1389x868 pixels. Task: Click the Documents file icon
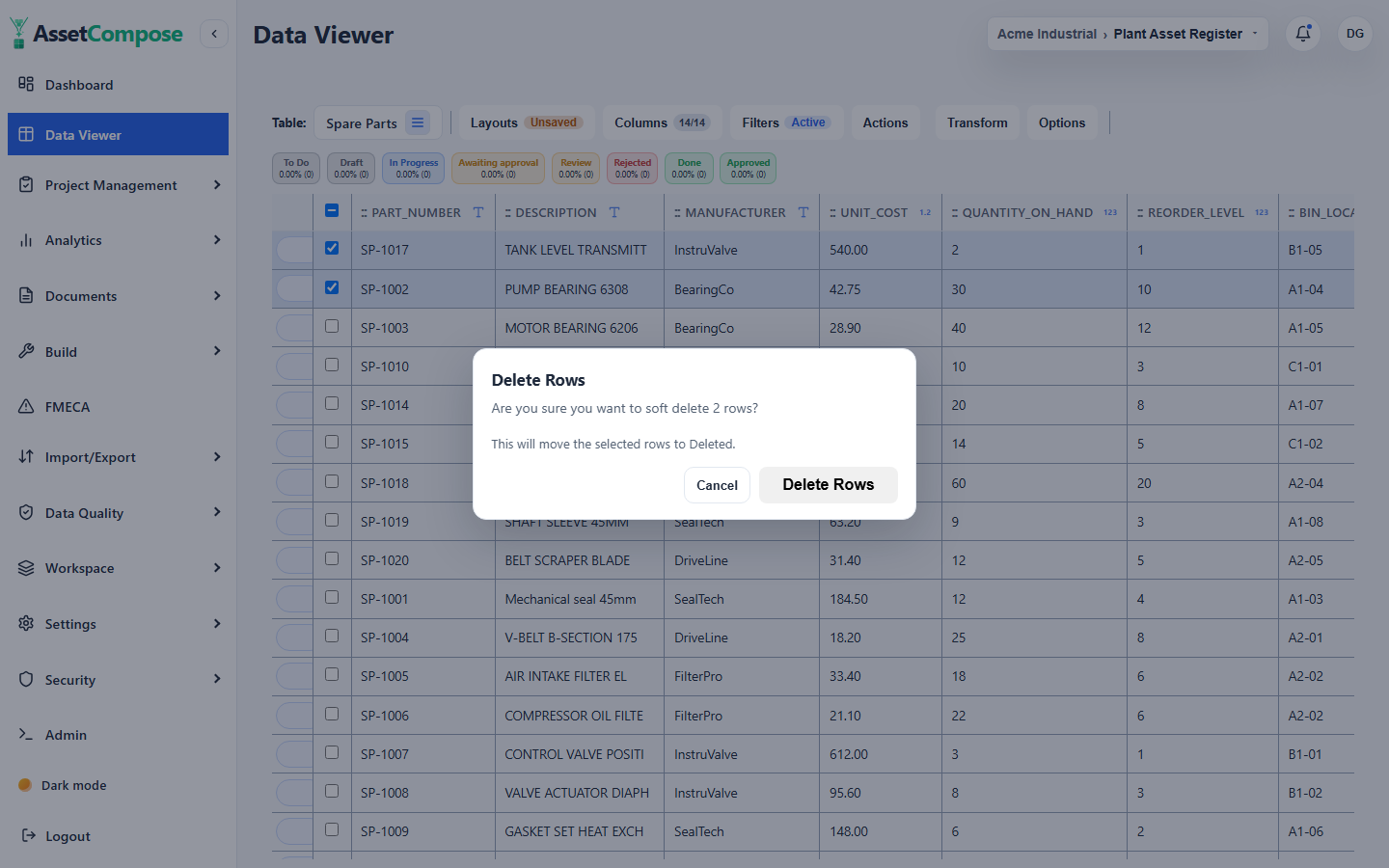click(26, 295)
